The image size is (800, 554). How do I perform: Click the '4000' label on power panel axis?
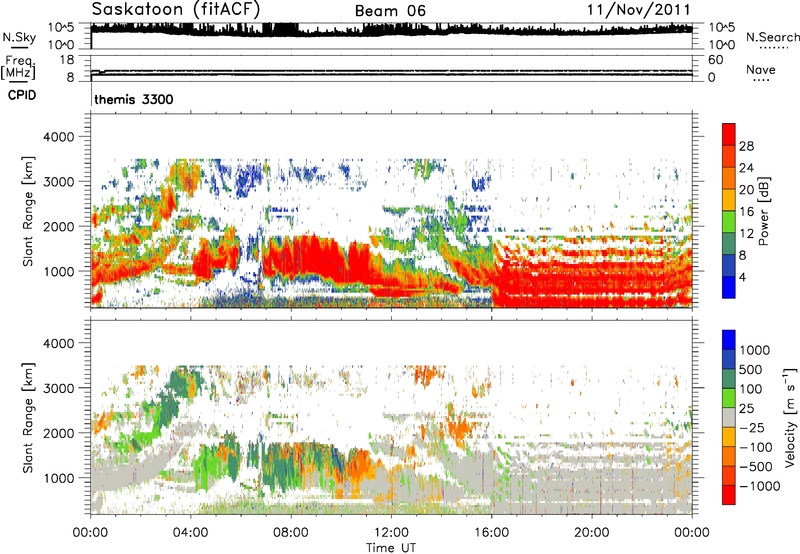click(59, 137)
